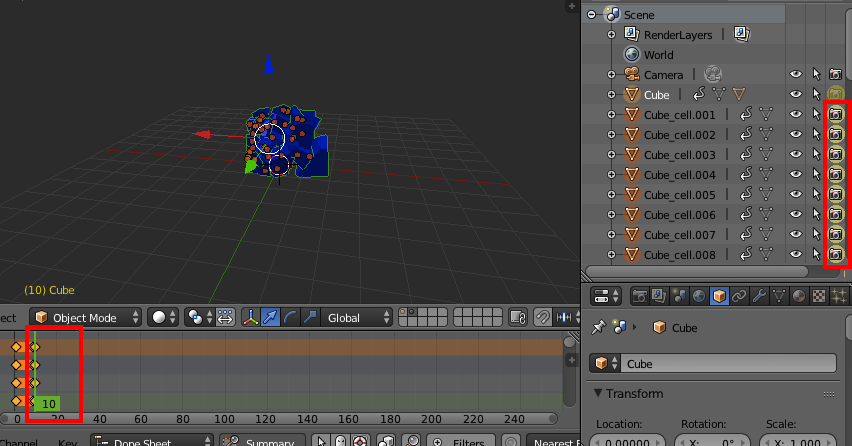Expand Cube_cell.006 in the outliner
The height and width of the screenshot is (446, 852).
pyautogui.click(x=611, y=215)
